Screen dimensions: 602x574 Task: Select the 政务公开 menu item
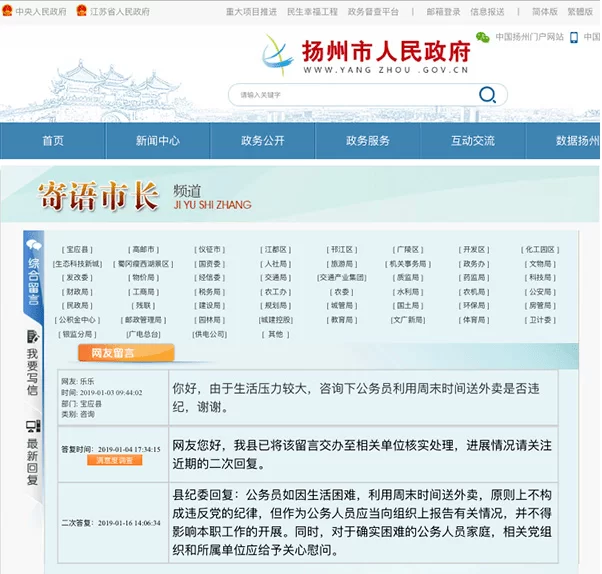(263, 141)
